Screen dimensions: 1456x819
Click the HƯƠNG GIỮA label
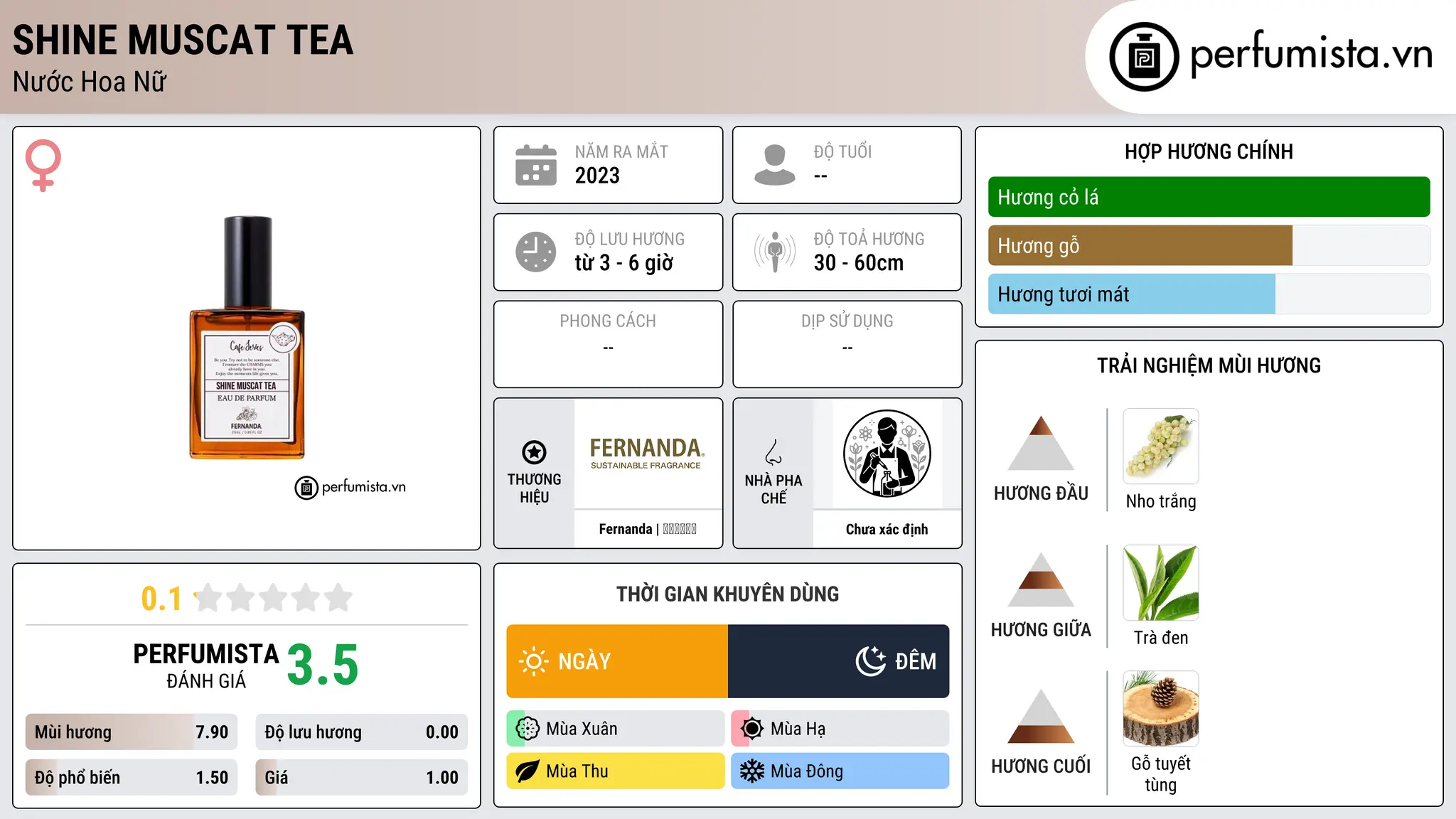(1041, 630)
